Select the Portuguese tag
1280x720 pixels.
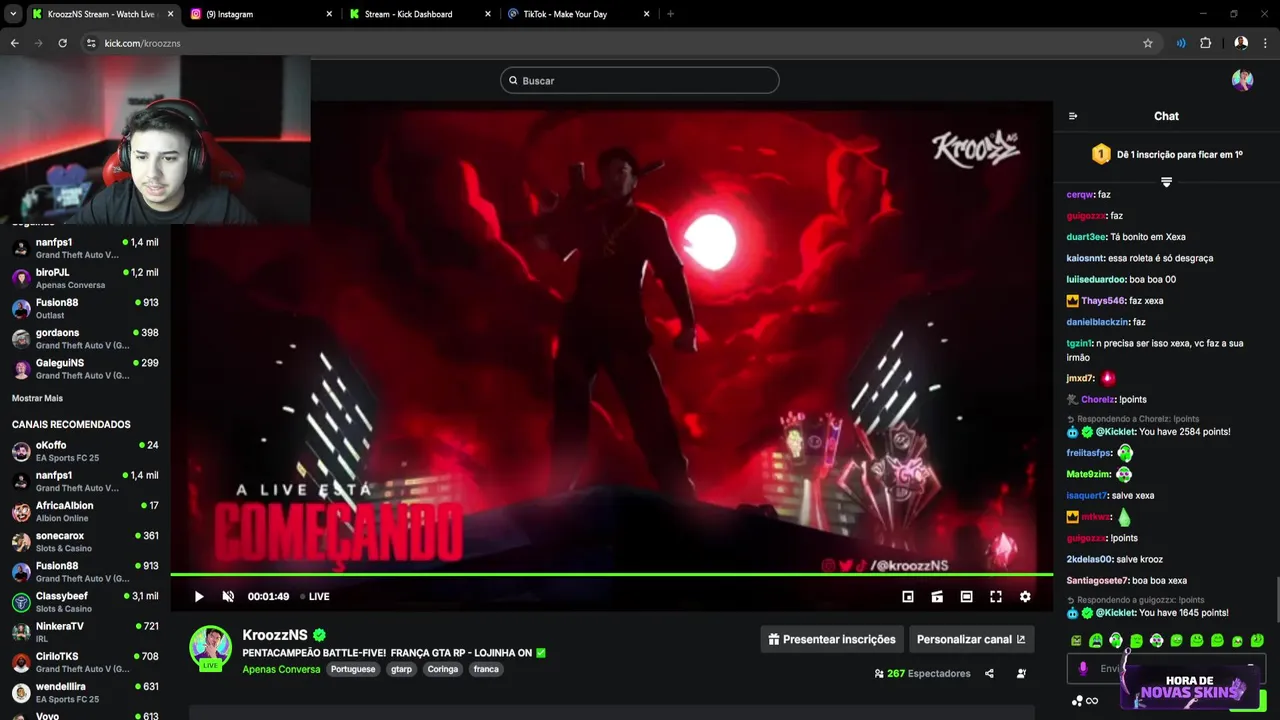click(353, 669)
